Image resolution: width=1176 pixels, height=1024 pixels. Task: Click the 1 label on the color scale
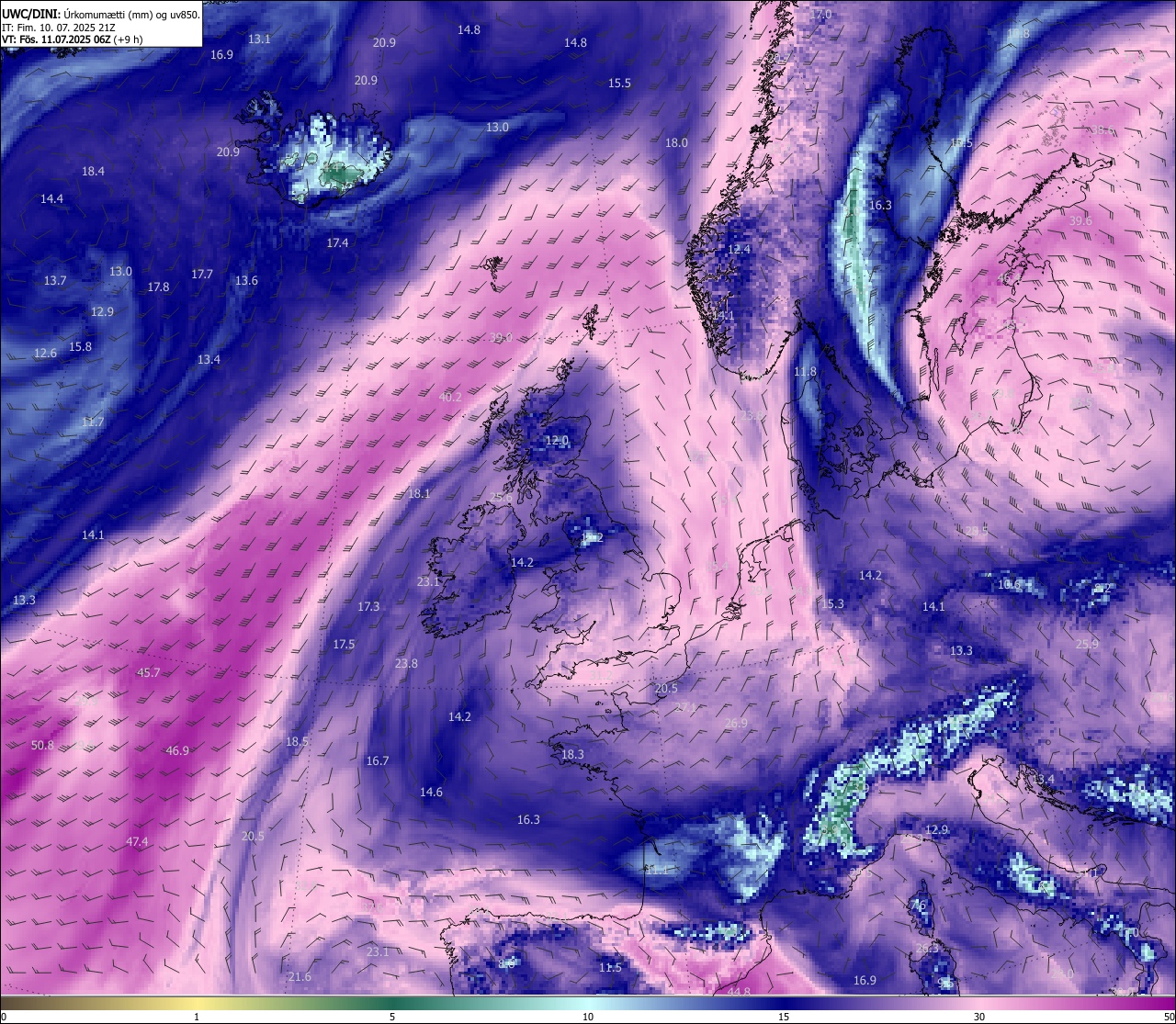(197, 1017)
